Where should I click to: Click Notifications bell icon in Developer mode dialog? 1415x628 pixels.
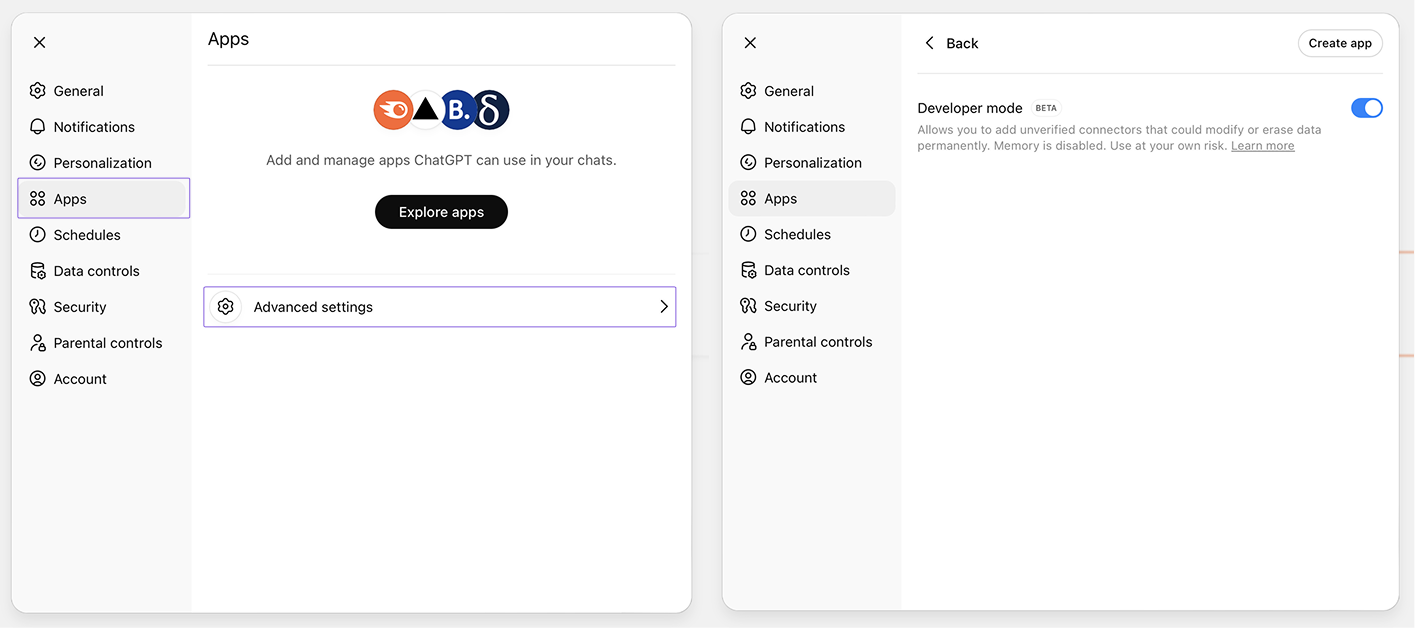click(748, 127)
